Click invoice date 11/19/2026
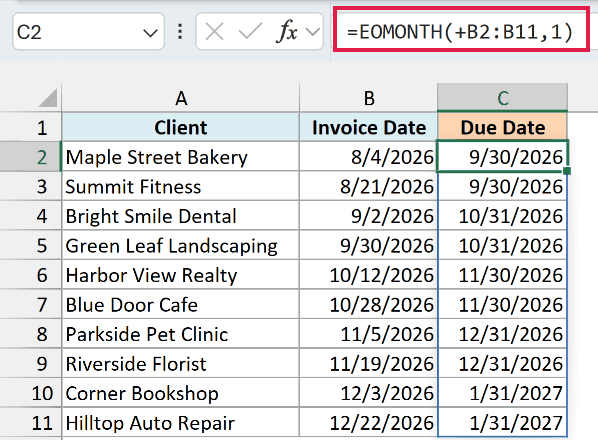This screenshot has height=440, width=598. 369,363
